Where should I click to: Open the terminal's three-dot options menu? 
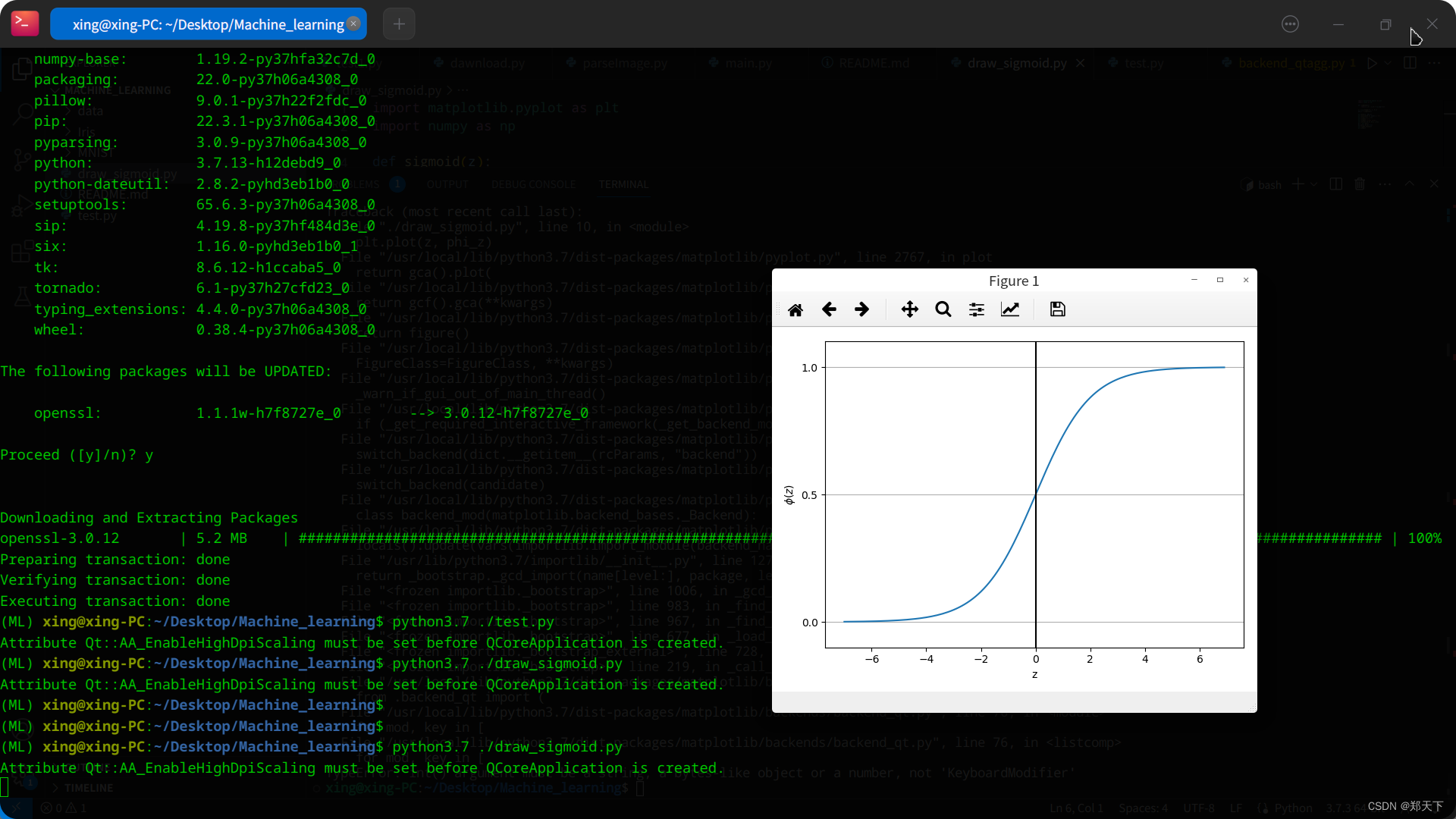point(1290,24)
